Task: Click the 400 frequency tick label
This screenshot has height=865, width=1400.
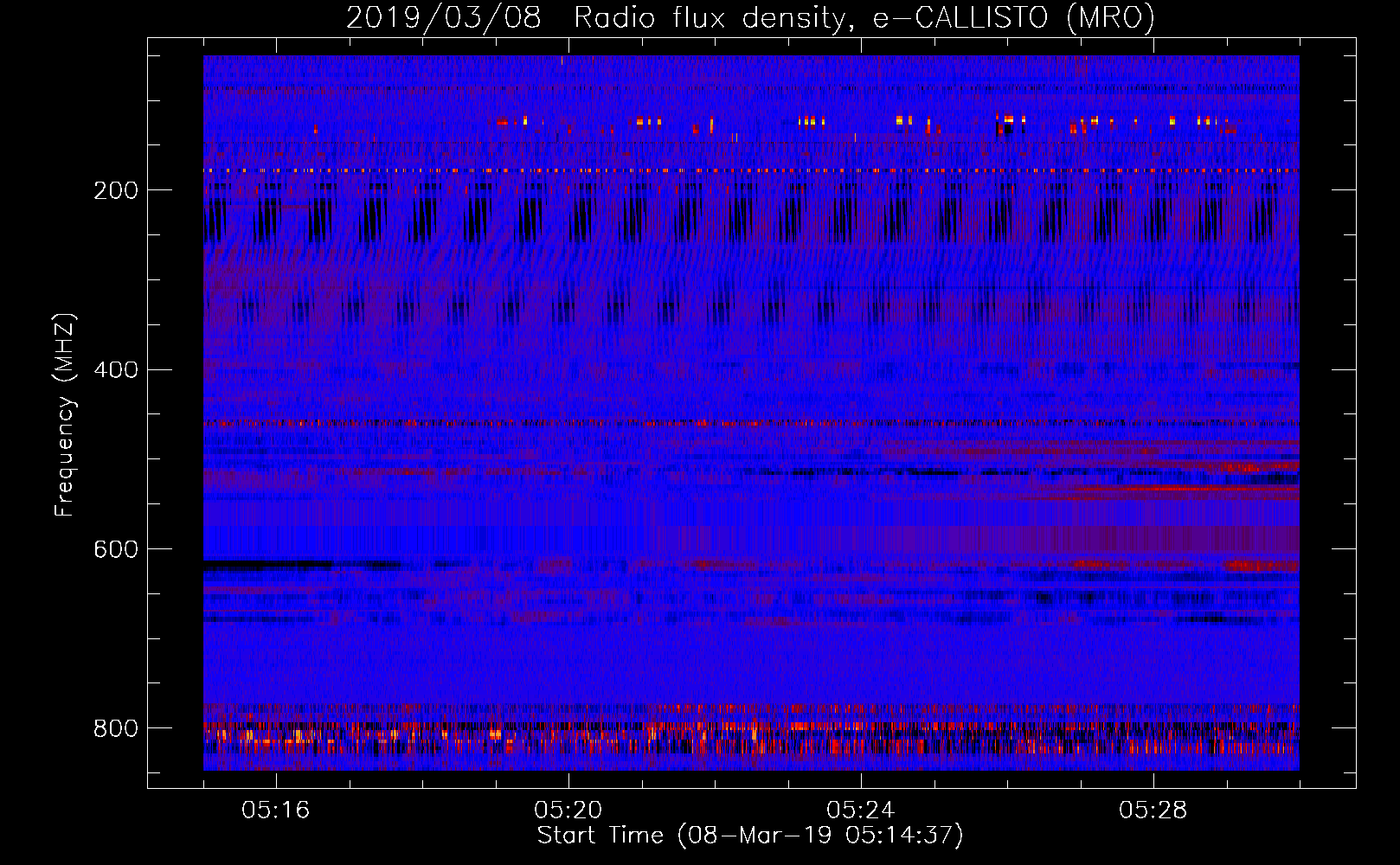Action: (116, 370)
